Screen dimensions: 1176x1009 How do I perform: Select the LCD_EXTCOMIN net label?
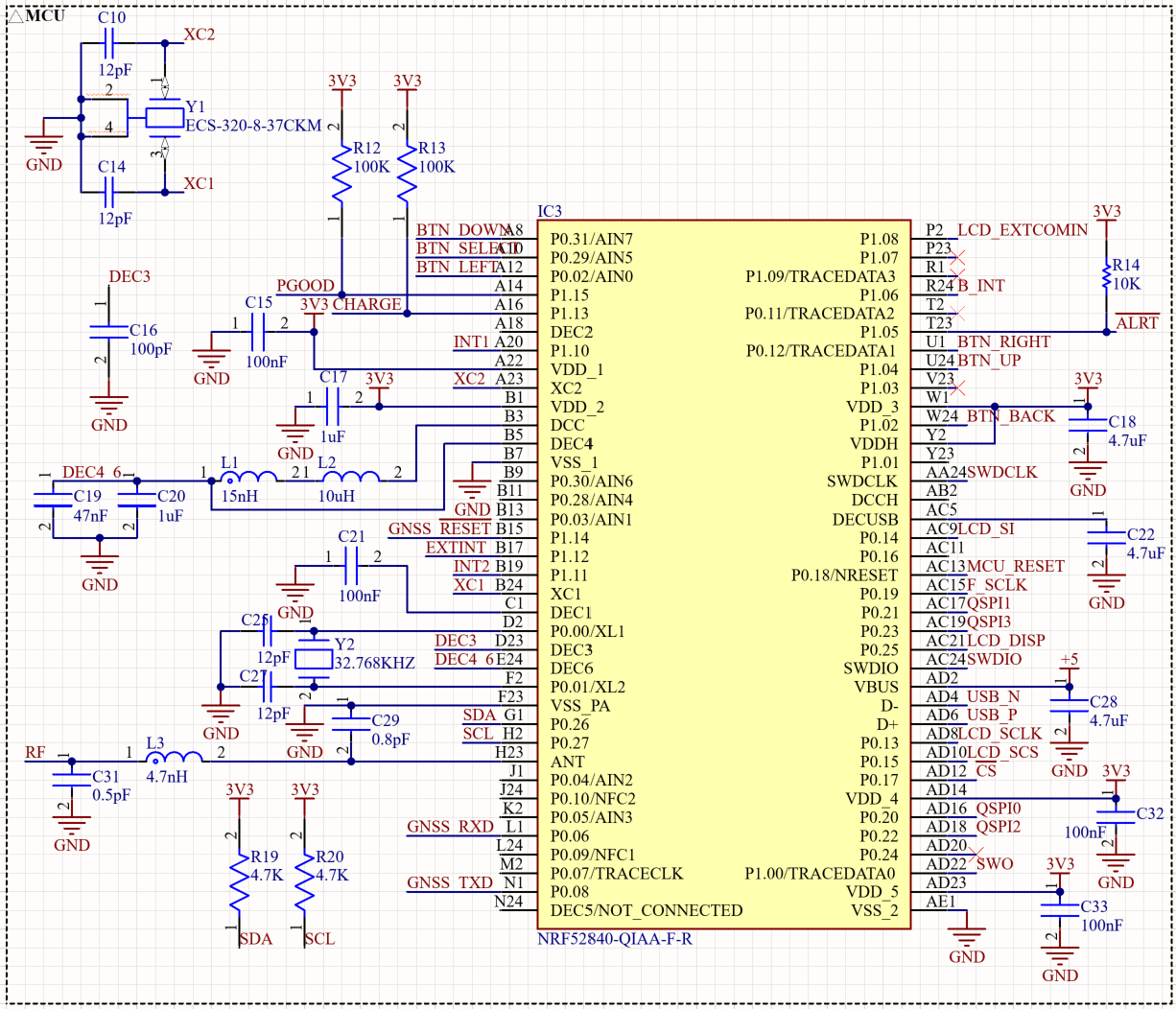coord(1023,230)
